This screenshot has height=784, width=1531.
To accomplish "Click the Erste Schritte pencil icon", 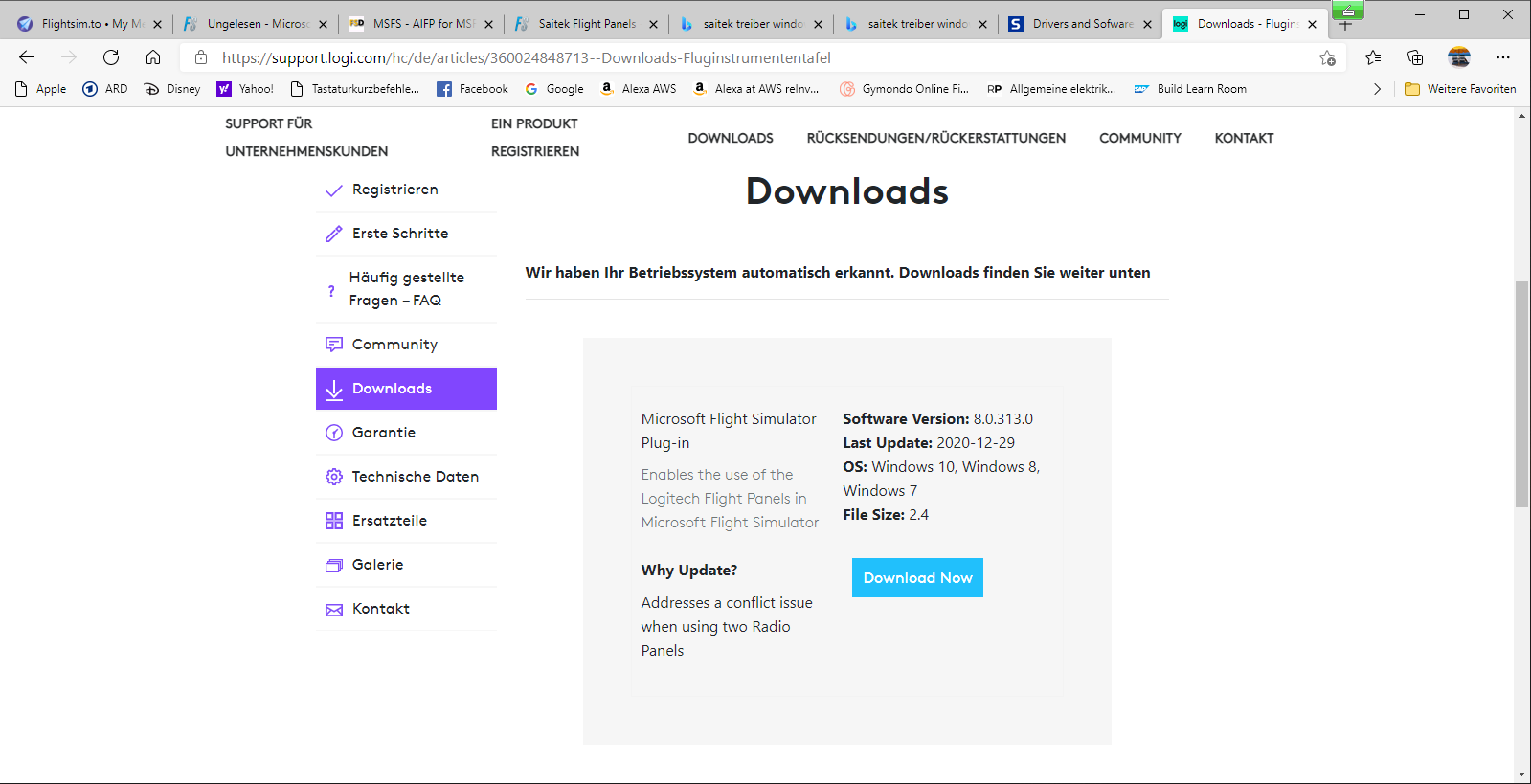I will 333,234.
